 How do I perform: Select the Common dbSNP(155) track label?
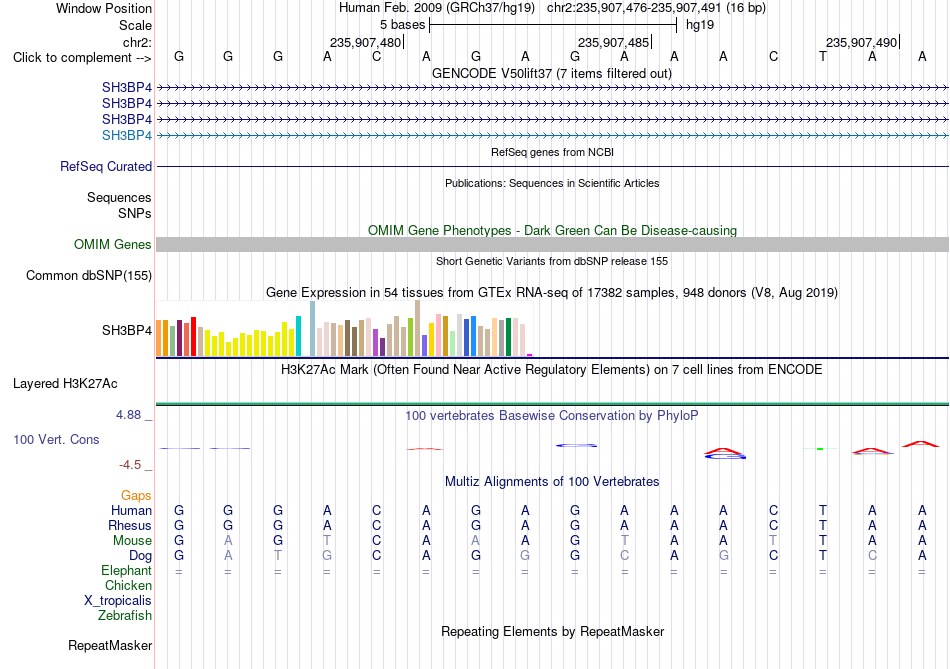coord(88,275)
